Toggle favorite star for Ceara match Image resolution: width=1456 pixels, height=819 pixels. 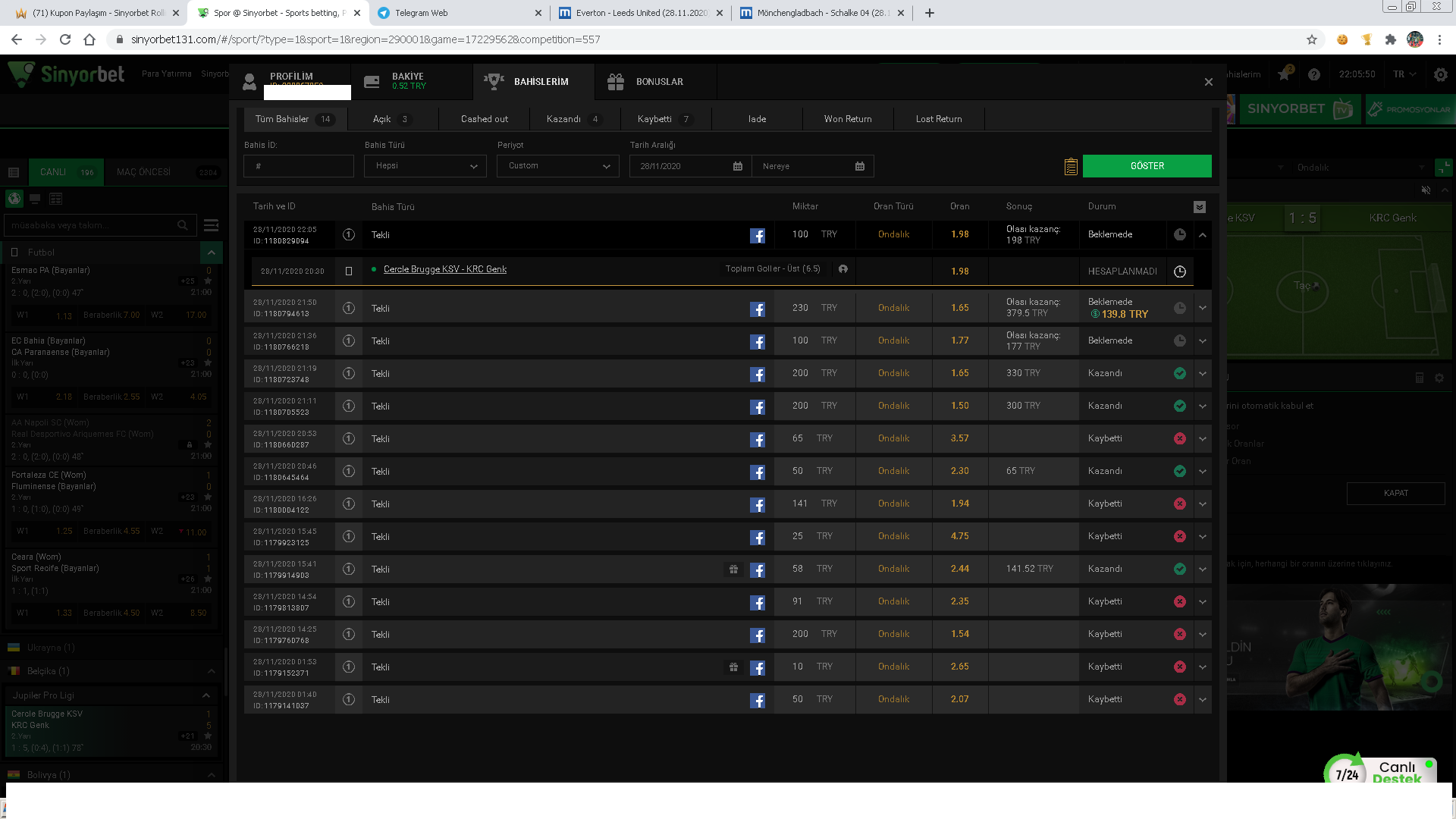pyautogui.click(x=208, y=579)
